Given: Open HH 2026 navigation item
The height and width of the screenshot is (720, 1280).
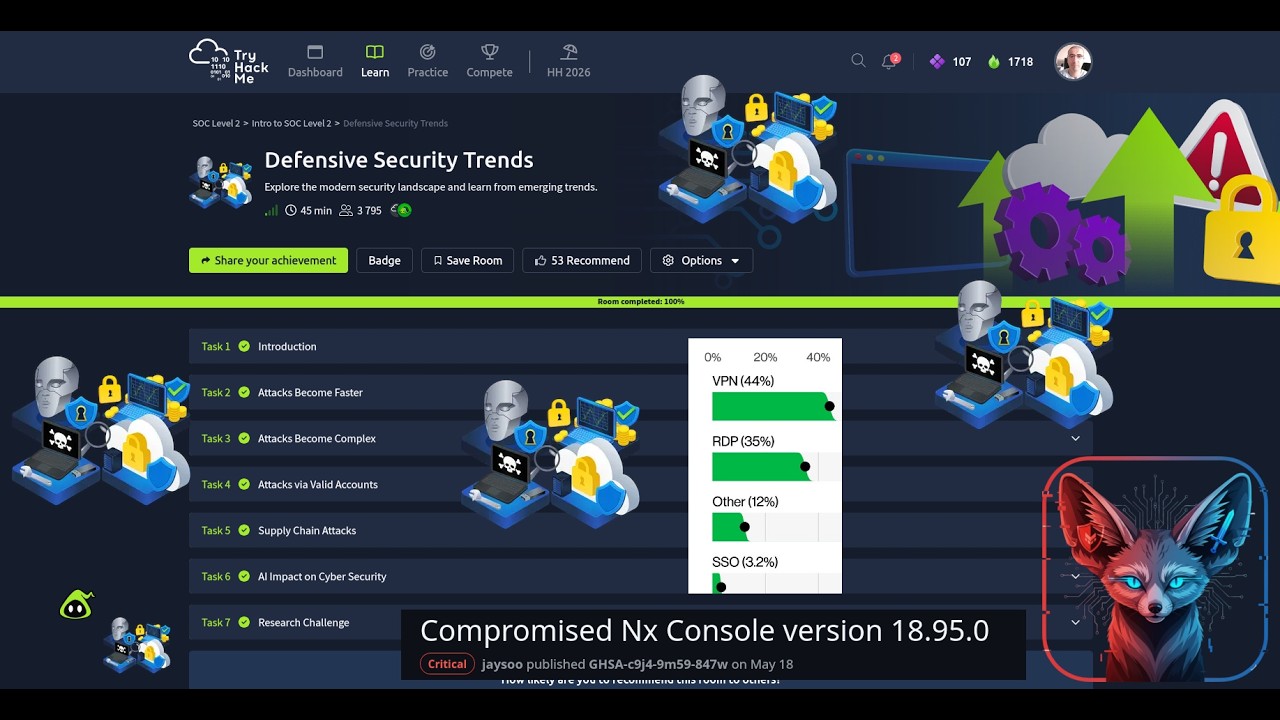Looking at the screenshot, I should (x=568, y=61).
